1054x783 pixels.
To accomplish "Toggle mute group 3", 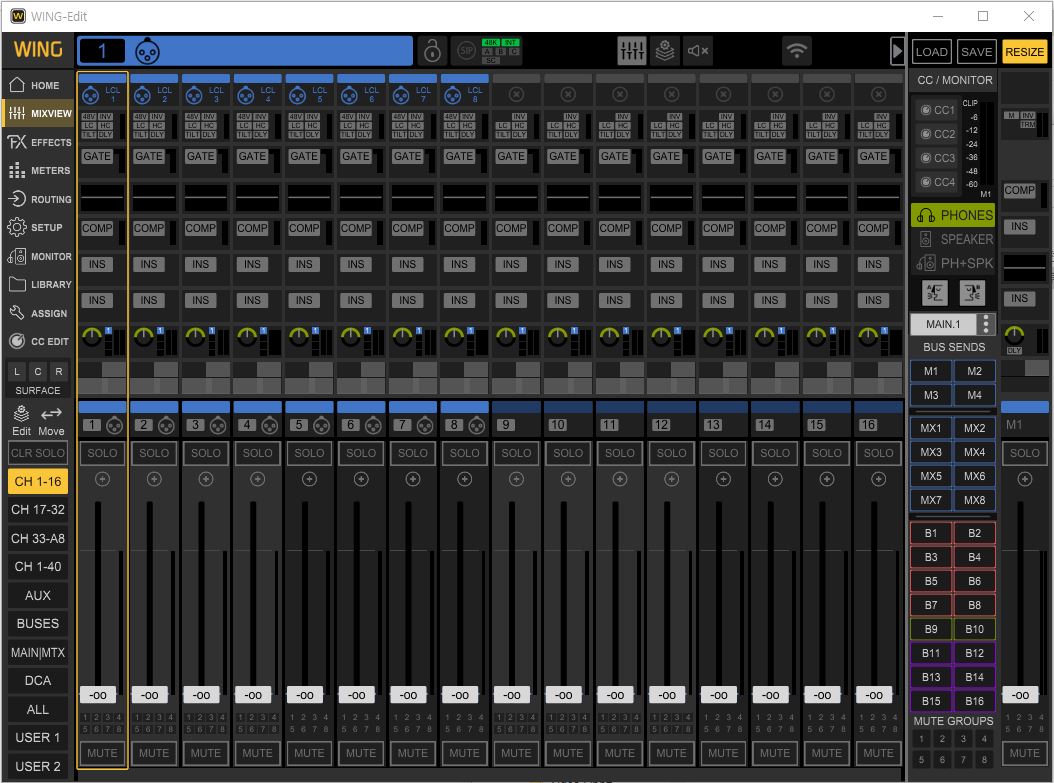I will 963,739.
